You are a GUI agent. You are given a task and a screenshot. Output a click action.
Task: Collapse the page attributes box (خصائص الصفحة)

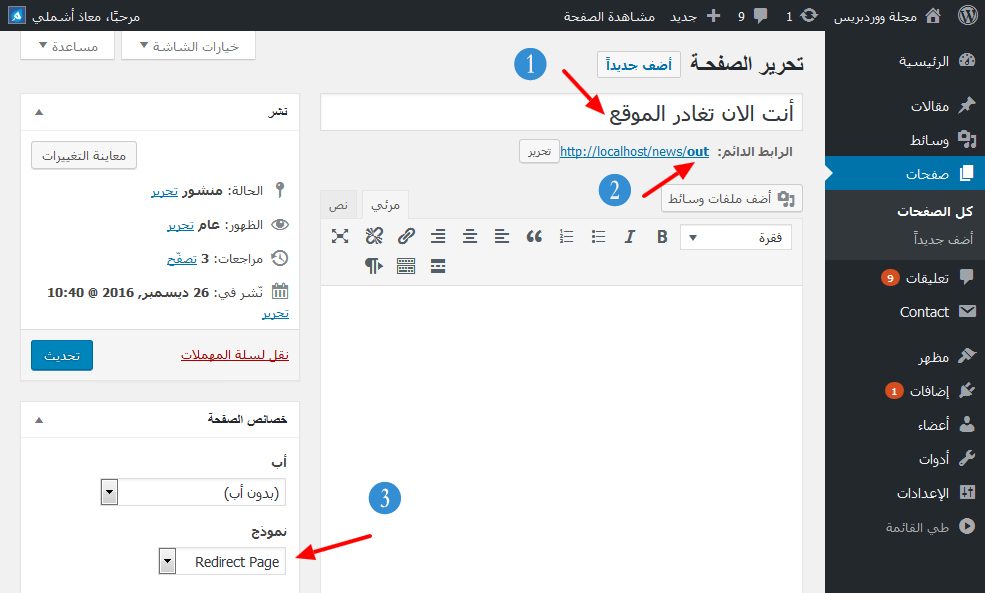point(39,420)
